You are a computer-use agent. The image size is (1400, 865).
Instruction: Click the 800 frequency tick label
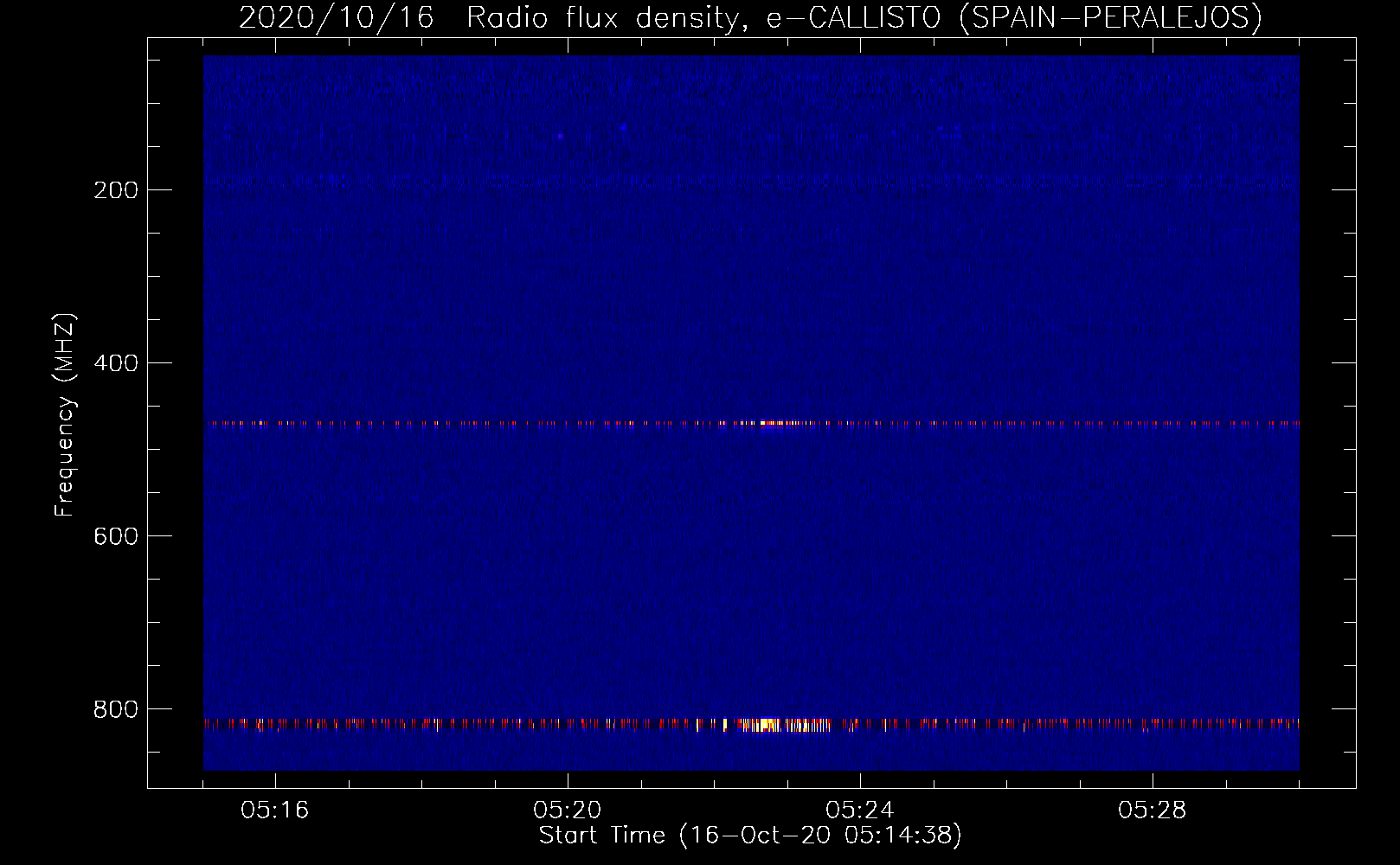click(116, 709)
